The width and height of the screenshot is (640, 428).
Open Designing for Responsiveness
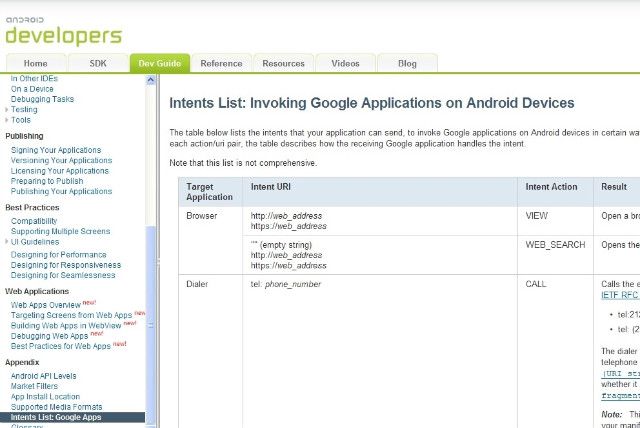pos(66,265)
